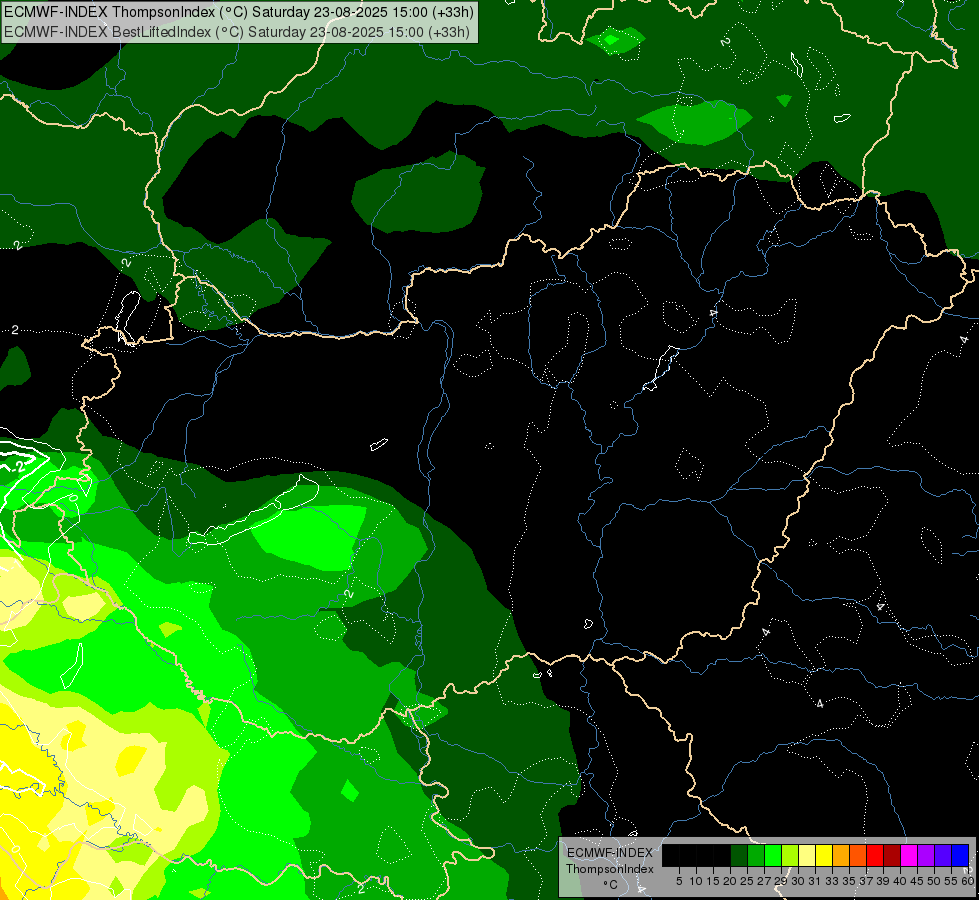Click the legend scale value "35"

click(849, 881)
